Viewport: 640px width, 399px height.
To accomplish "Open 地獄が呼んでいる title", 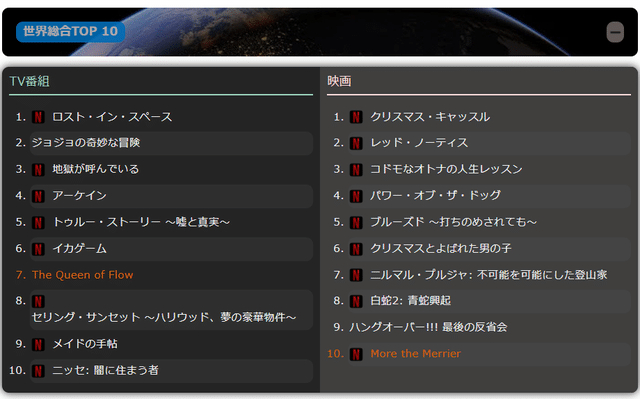I will click(96, 169).
